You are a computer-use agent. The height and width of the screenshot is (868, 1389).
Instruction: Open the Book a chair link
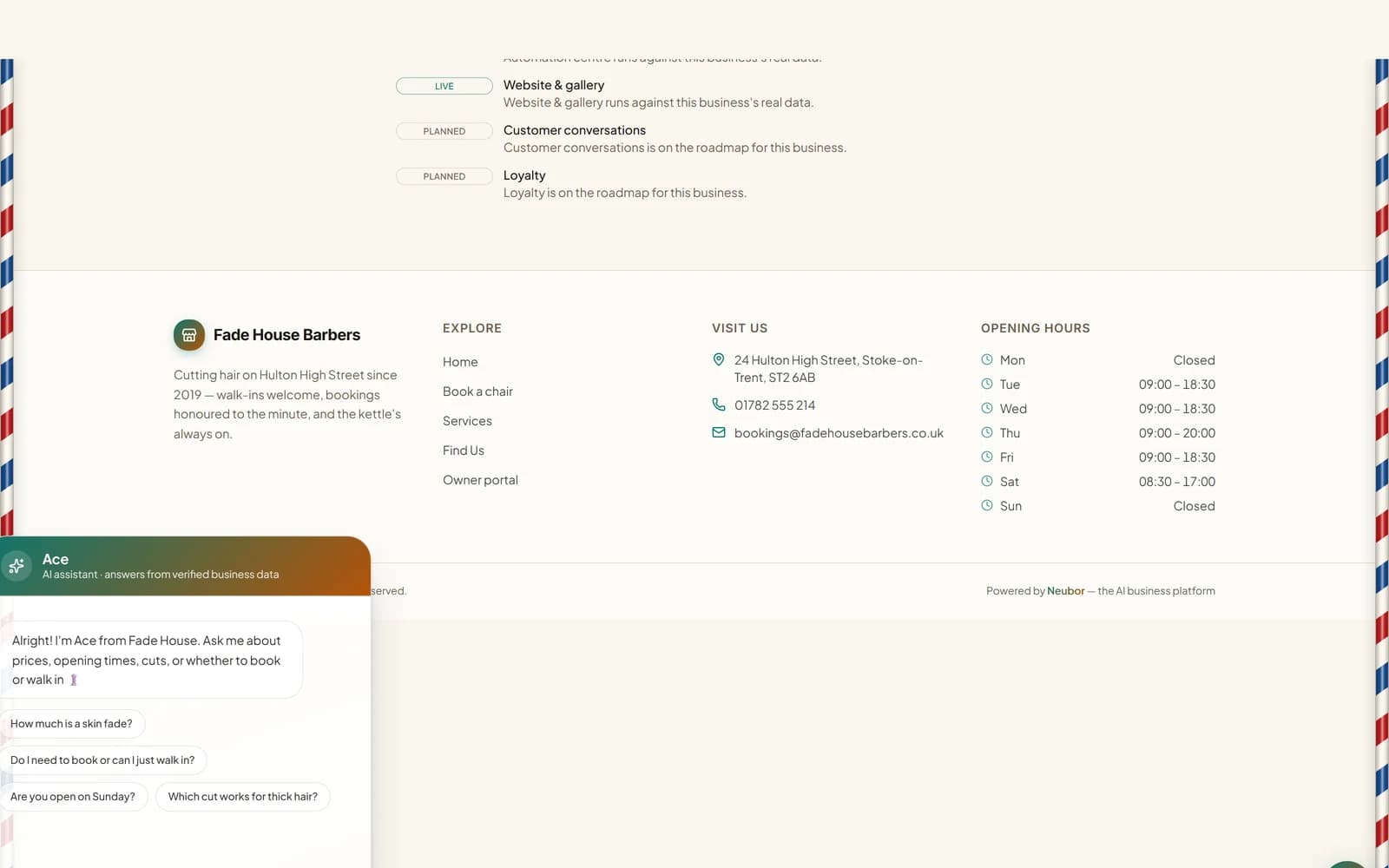point(477,391)
